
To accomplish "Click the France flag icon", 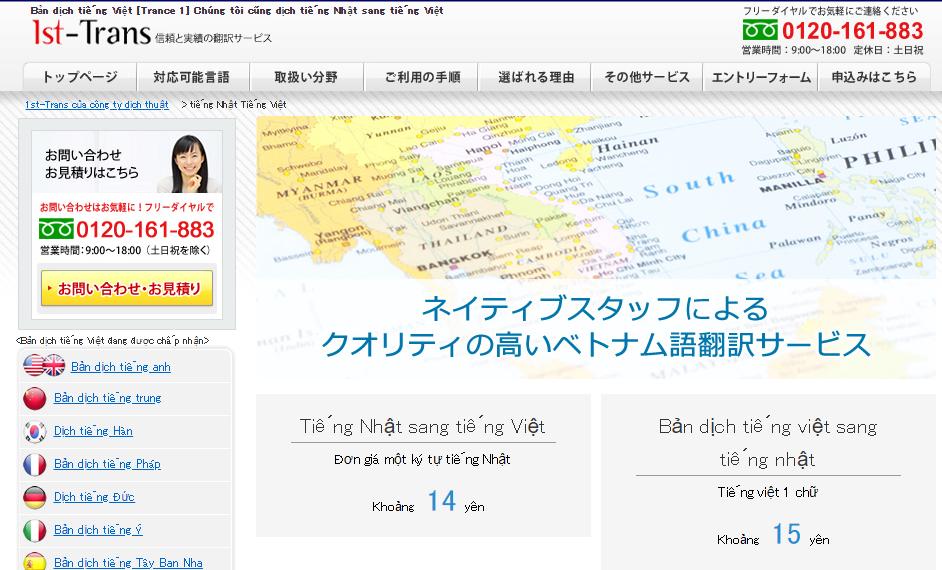I will [x=35, y=464].
